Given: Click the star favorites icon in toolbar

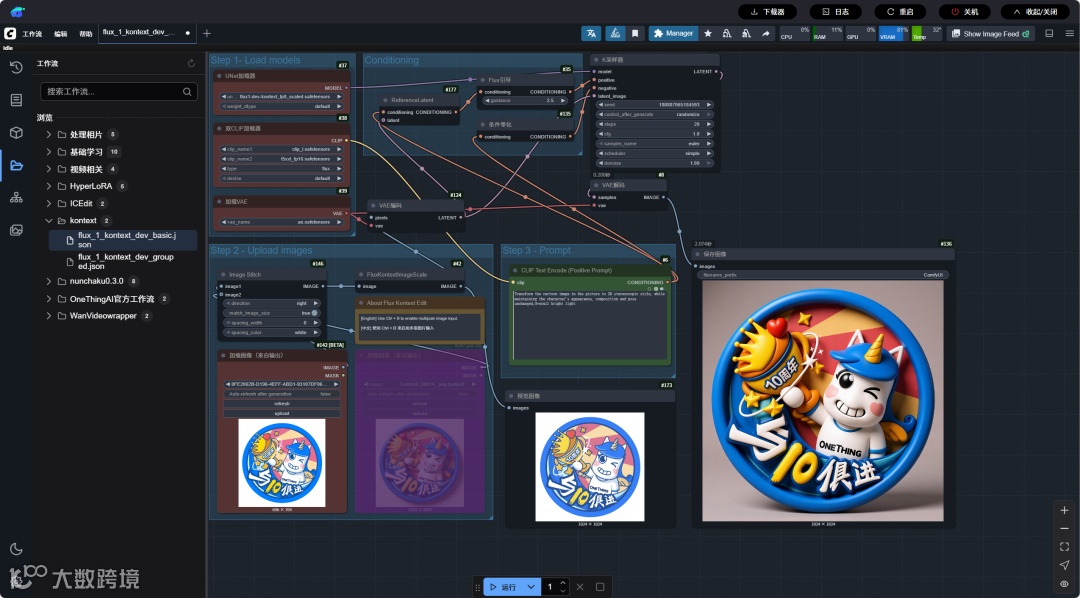Looking at the screenshot, I should click(707, 33).
